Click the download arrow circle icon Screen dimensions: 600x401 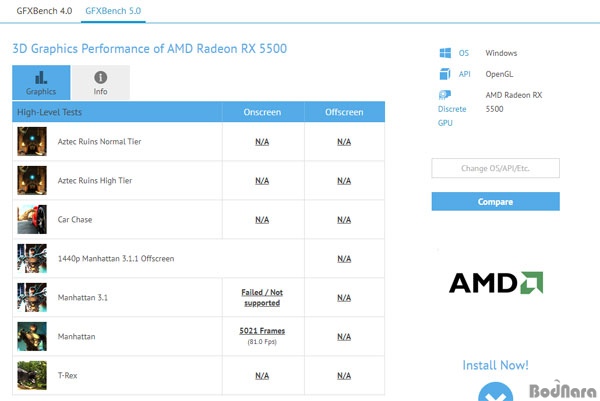pyautogui.click(x=496, y=392)
